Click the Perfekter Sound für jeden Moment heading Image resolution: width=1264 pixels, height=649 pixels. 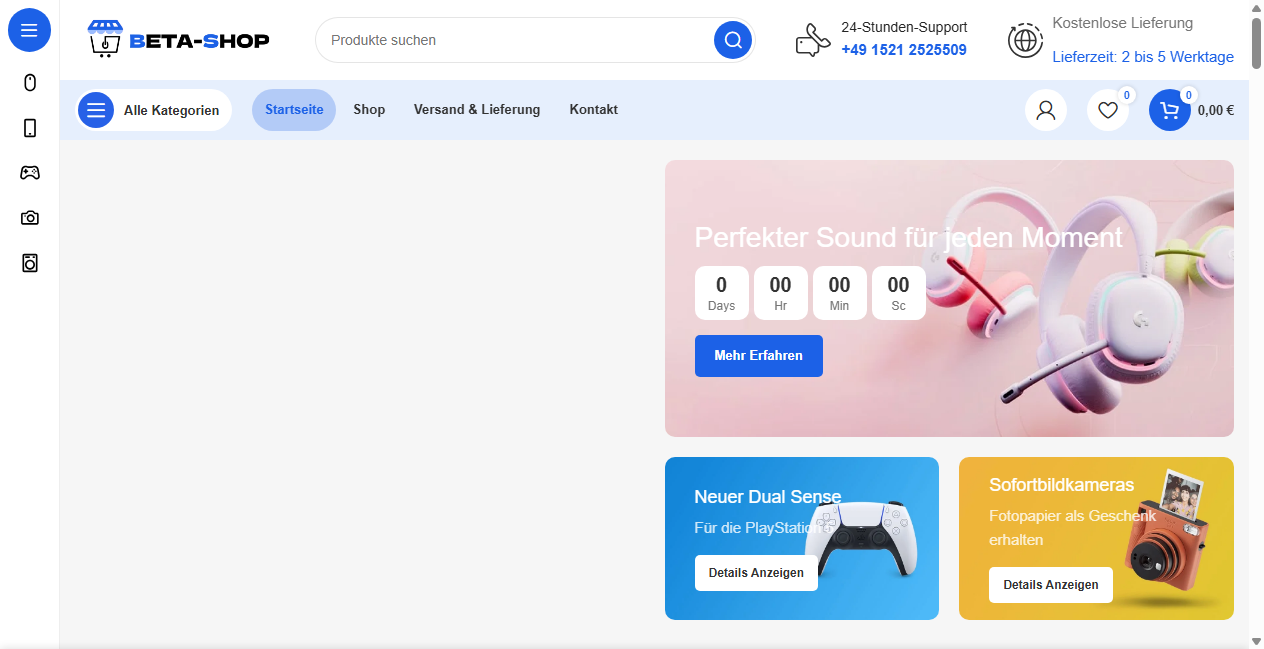(x=909, y=238)
